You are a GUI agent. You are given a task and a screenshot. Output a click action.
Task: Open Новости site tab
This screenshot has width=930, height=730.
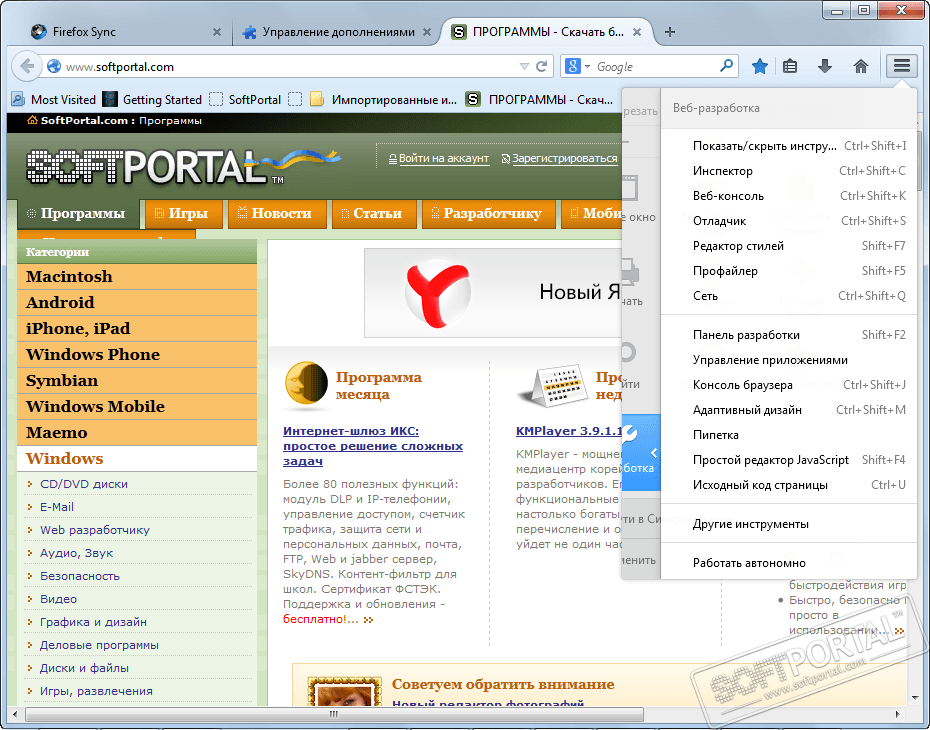277,213
